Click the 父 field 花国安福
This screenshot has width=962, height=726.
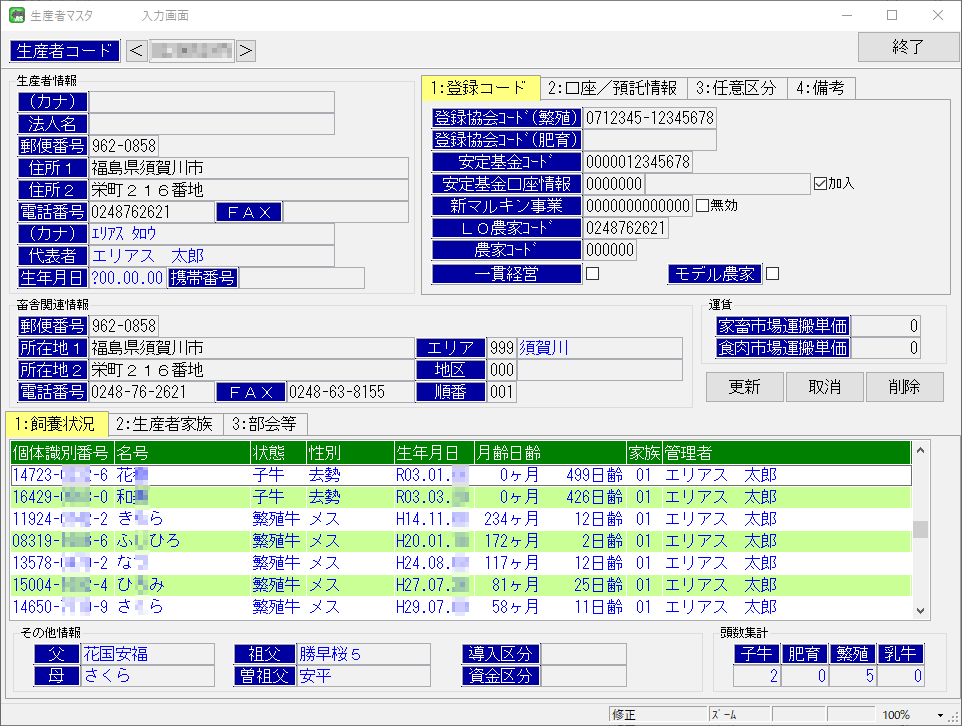pos(148,654)
